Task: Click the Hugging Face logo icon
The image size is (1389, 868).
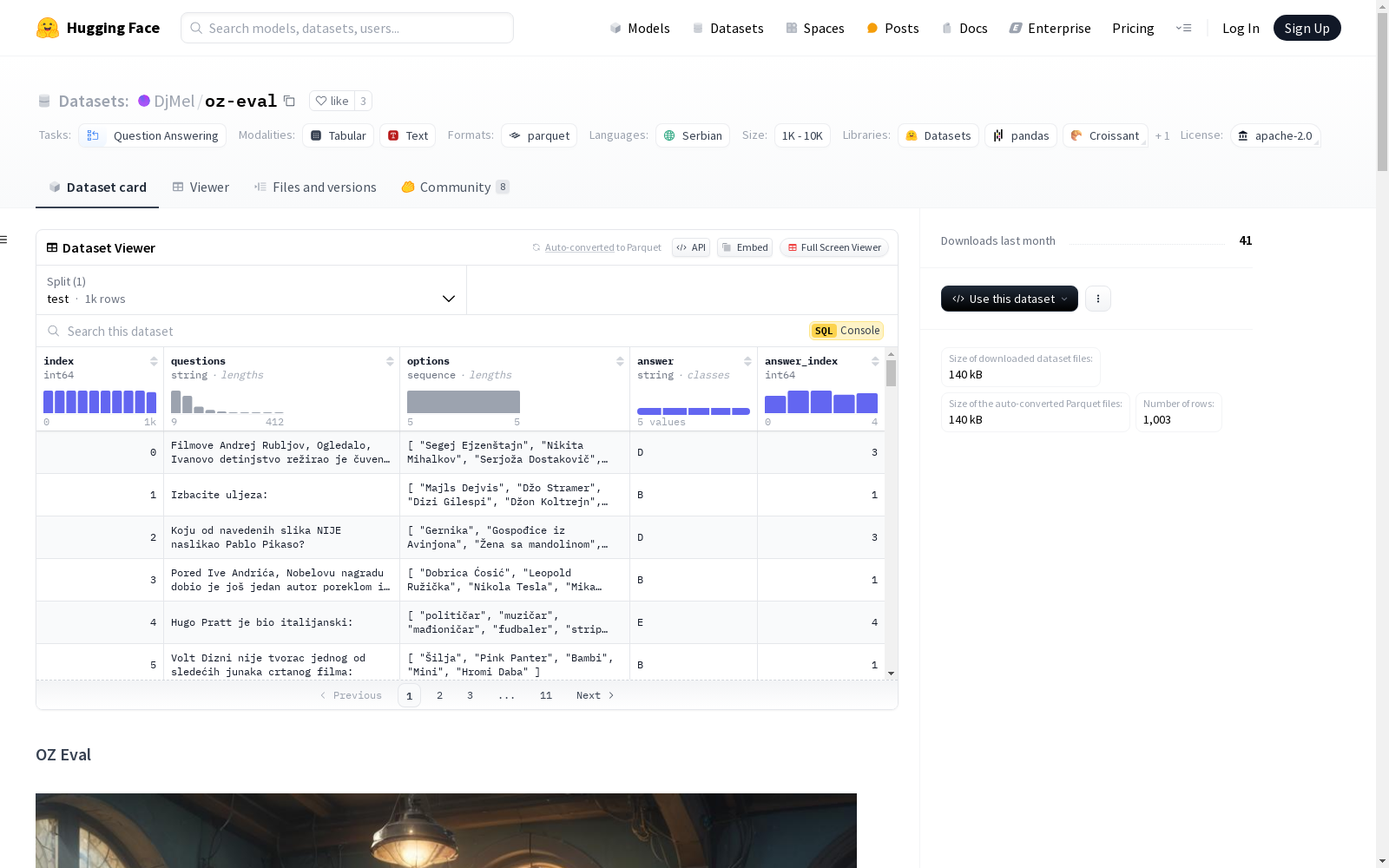Action: tap(48, 28)
